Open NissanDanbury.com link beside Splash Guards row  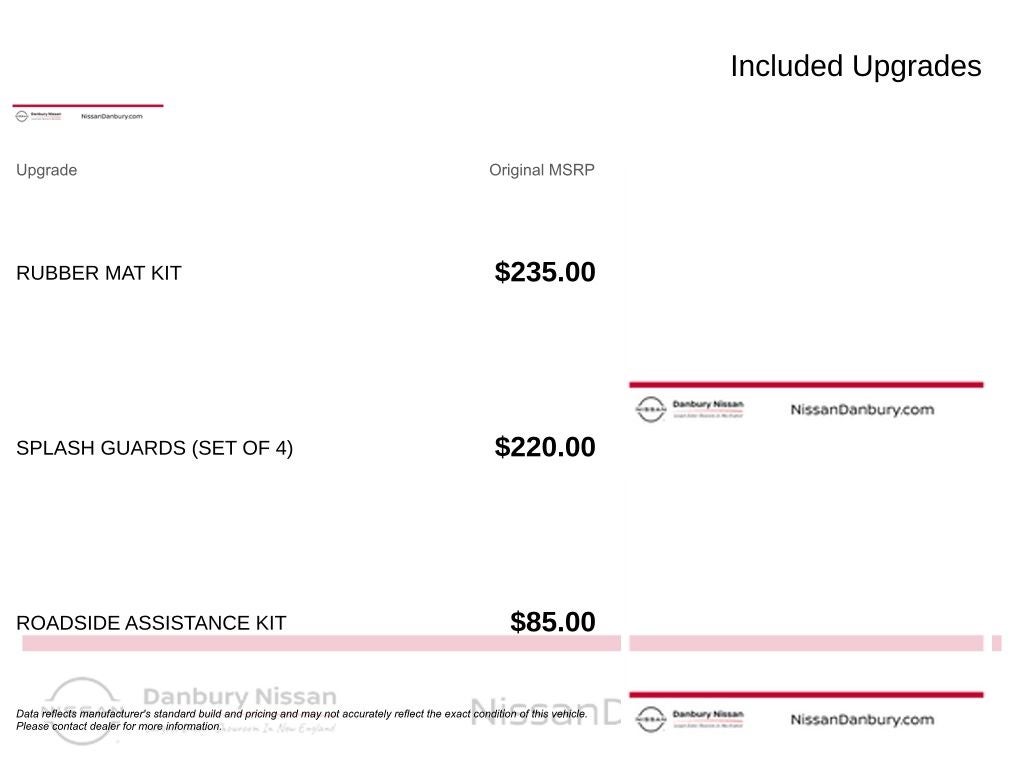(x=862, y=409)
